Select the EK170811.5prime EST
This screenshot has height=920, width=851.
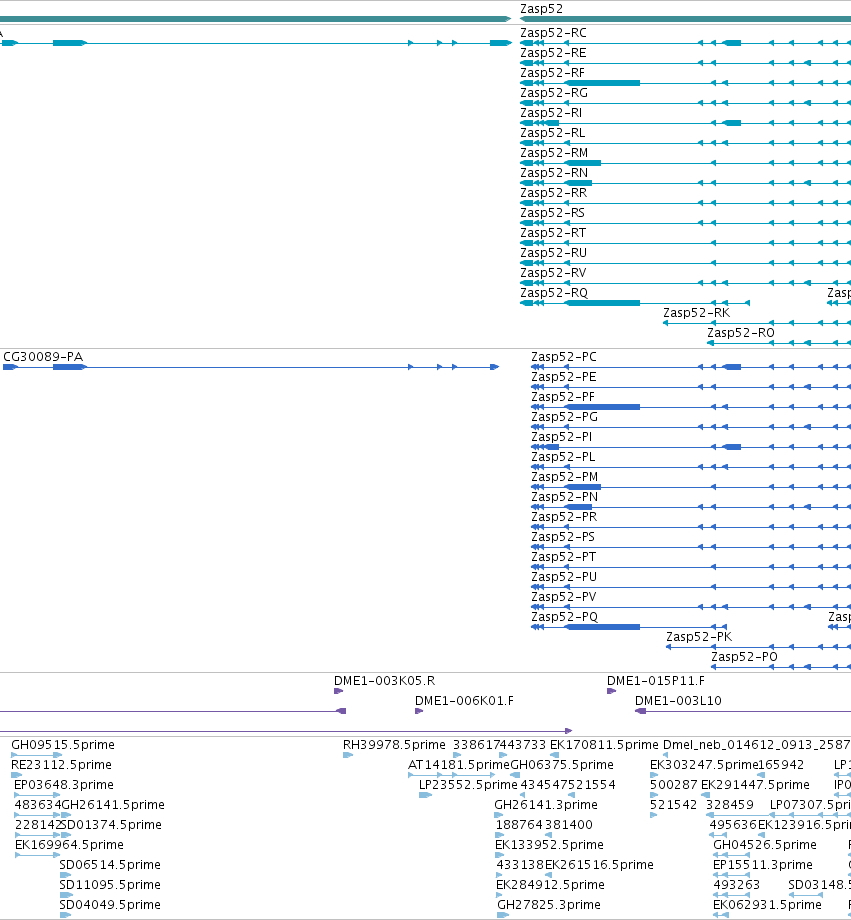(x=604, y=745)
